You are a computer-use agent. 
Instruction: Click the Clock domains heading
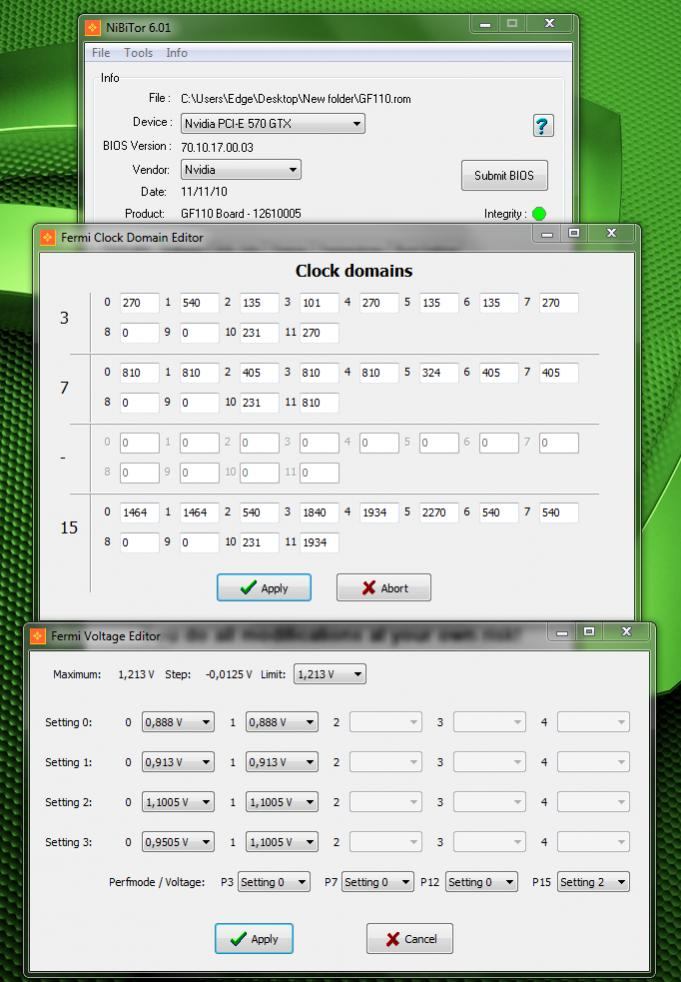click(x=354, y=271)
